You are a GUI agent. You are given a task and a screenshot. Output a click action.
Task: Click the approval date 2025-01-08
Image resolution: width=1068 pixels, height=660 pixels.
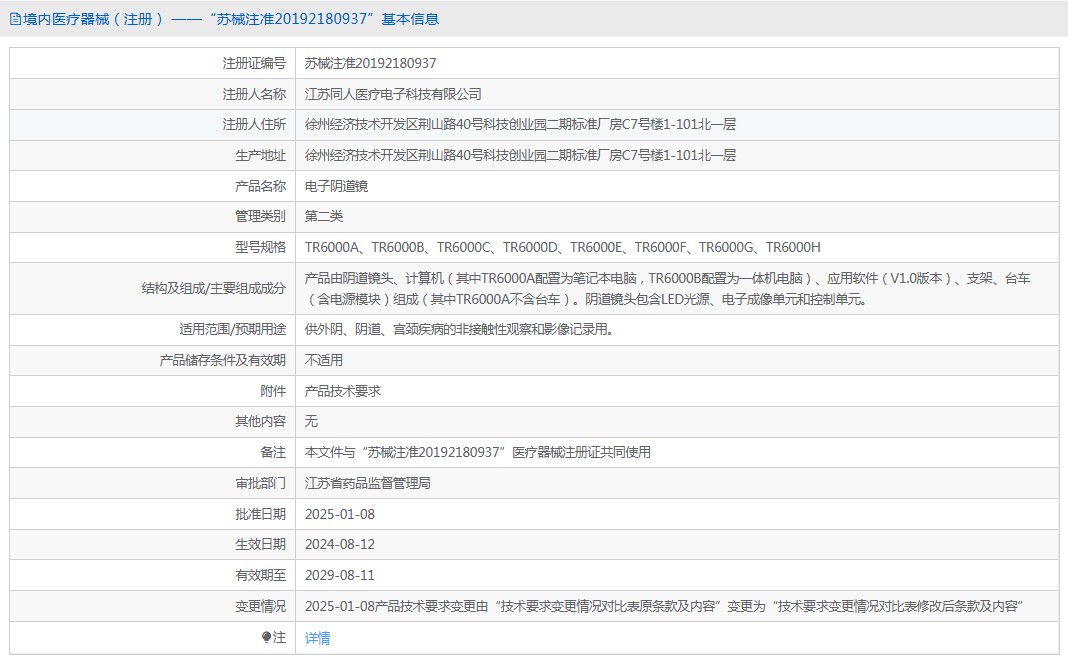pyautogui.click(x=340, y=514)
